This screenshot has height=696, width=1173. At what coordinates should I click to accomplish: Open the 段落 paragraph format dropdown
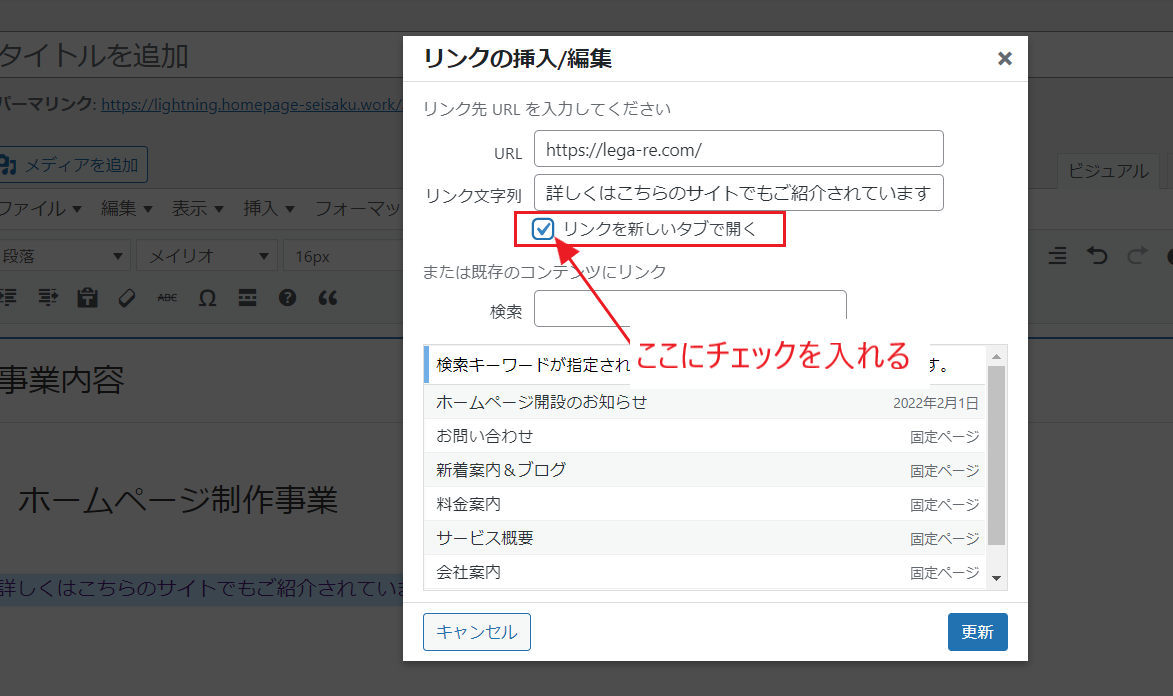(65, 256)
